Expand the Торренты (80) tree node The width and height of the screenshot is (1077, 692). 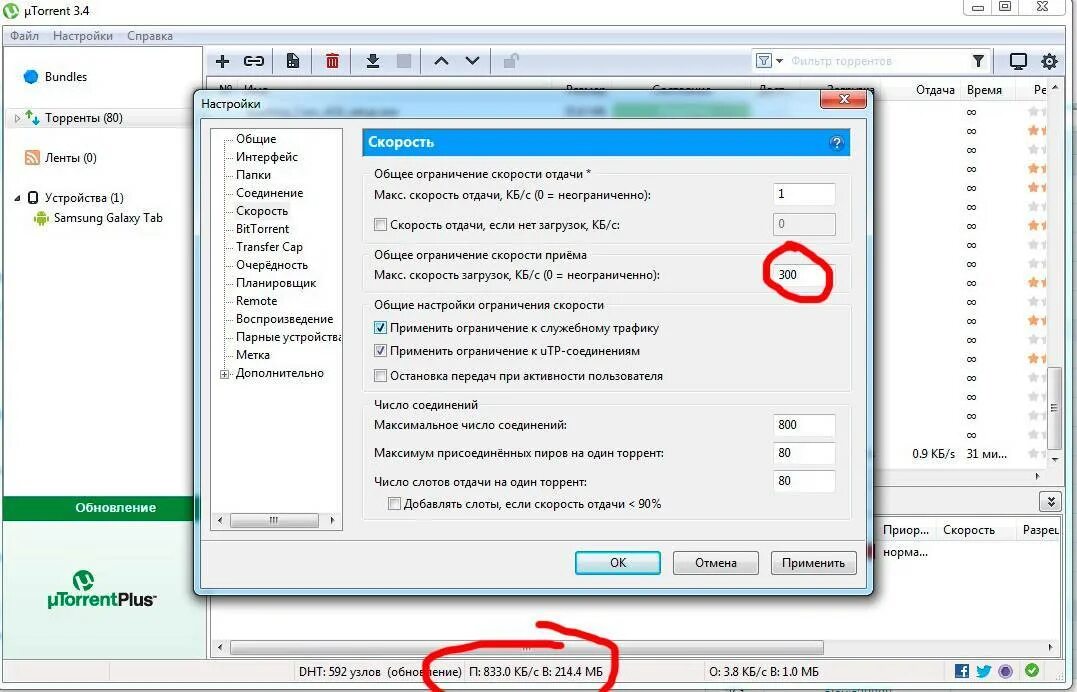[x=17, y=118]
